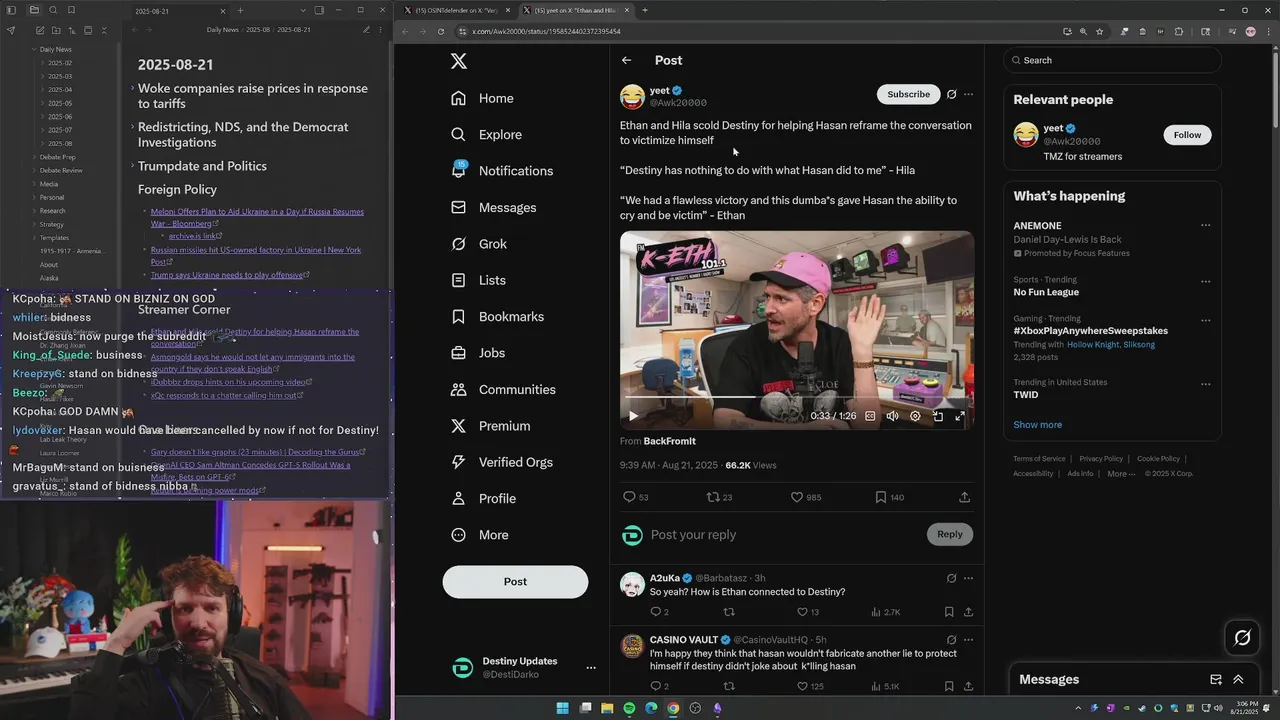This screenshot has height=720, width=1280.
Task: Share the yeet post
Action: pyautogui.click(x=964, y=497)
